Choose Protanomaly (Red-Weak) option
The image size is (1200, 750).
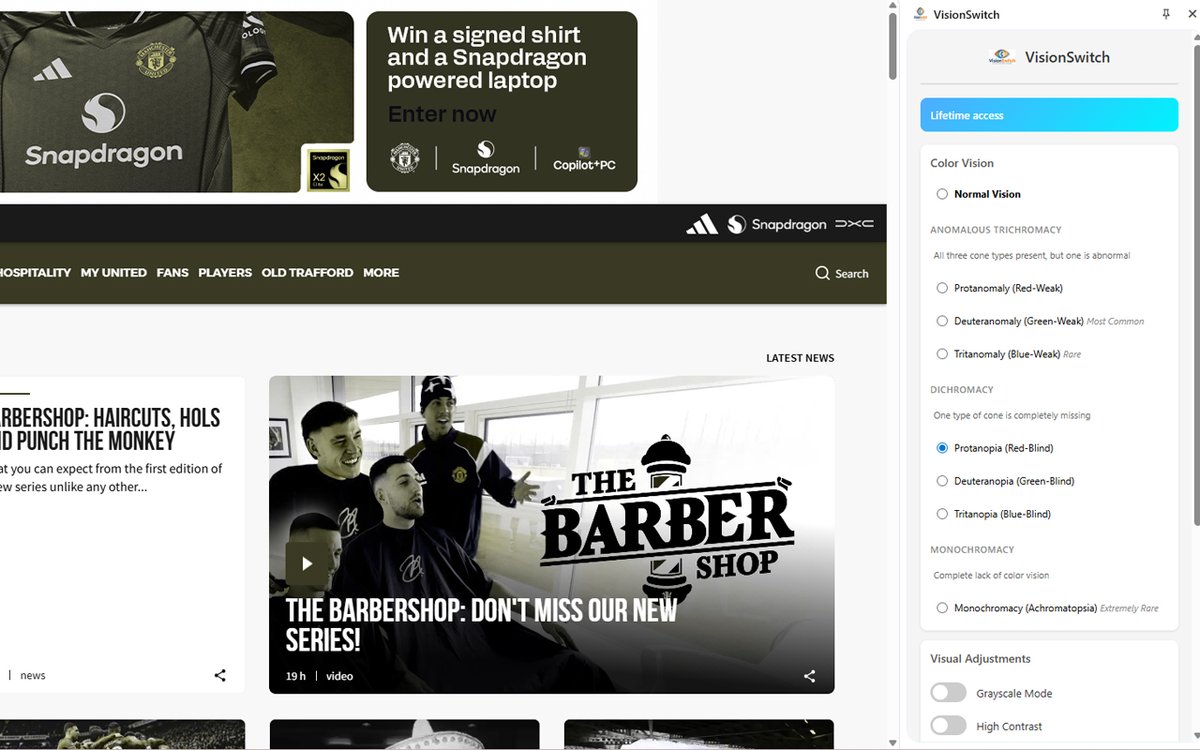[x=942, y=288]
